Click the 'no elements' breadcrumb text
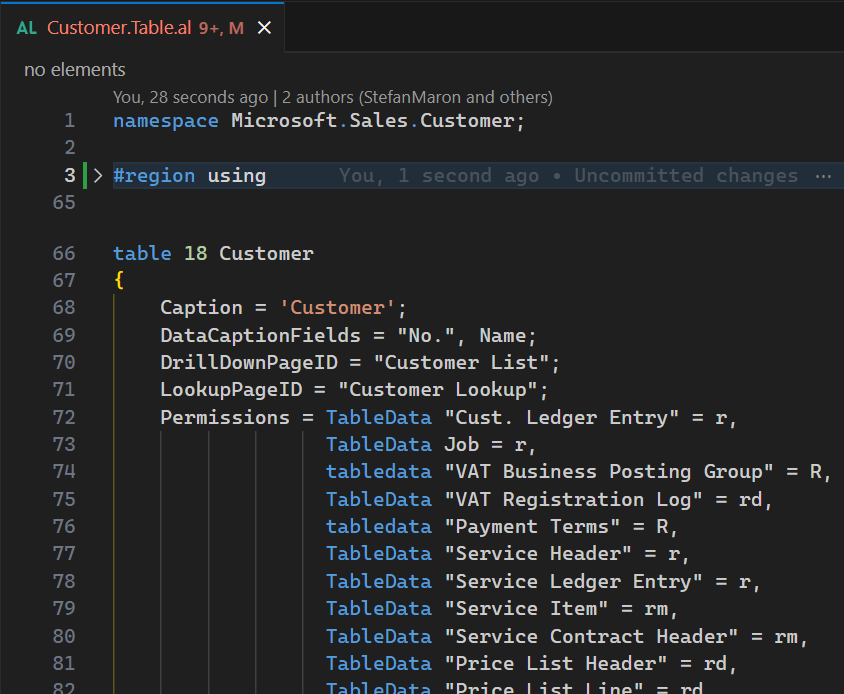Image resolution: width=844 pixels, height=694 pixels. point(75,69)
